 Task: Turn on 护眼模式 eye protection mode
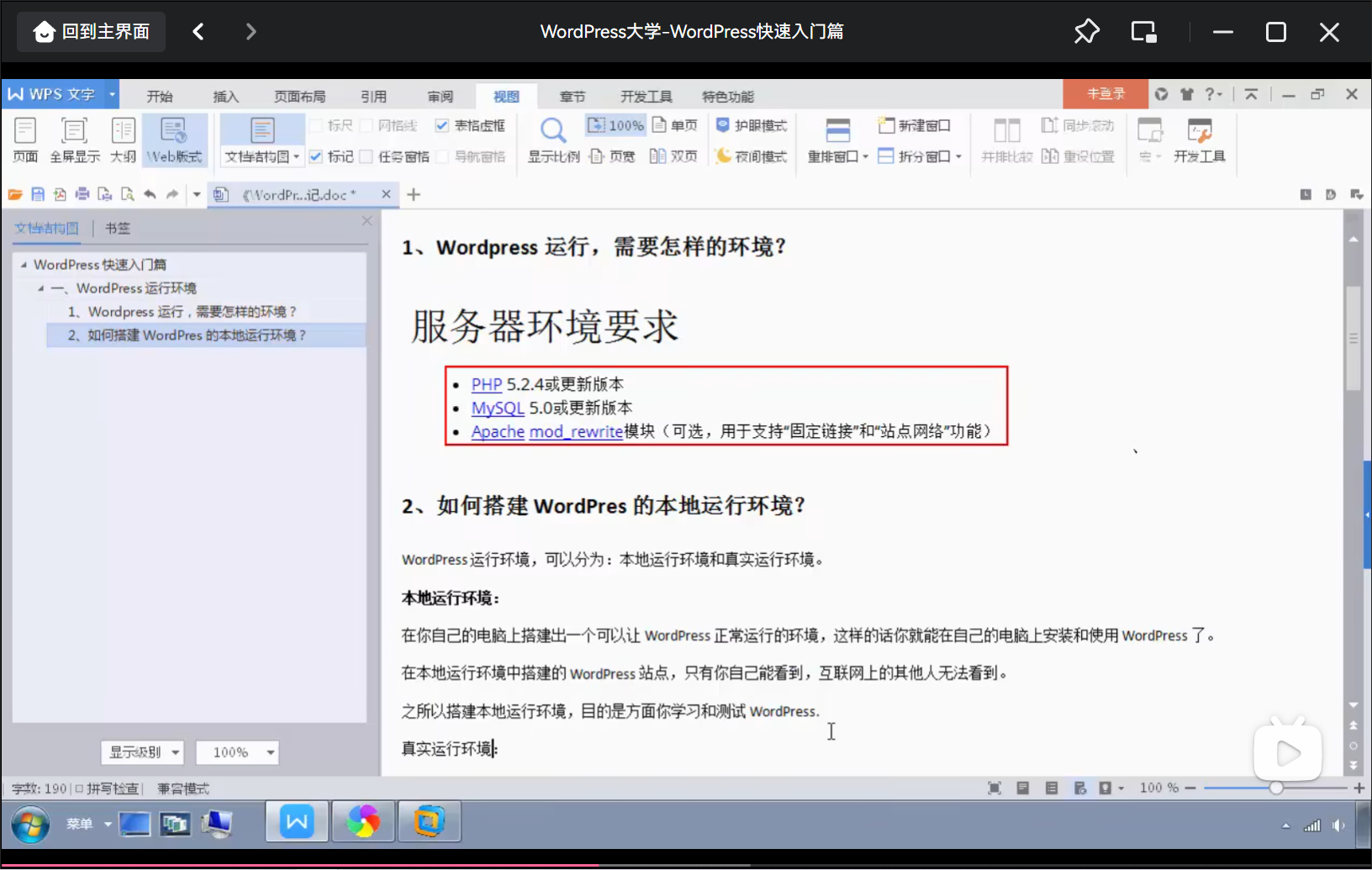tap(752, 125)
